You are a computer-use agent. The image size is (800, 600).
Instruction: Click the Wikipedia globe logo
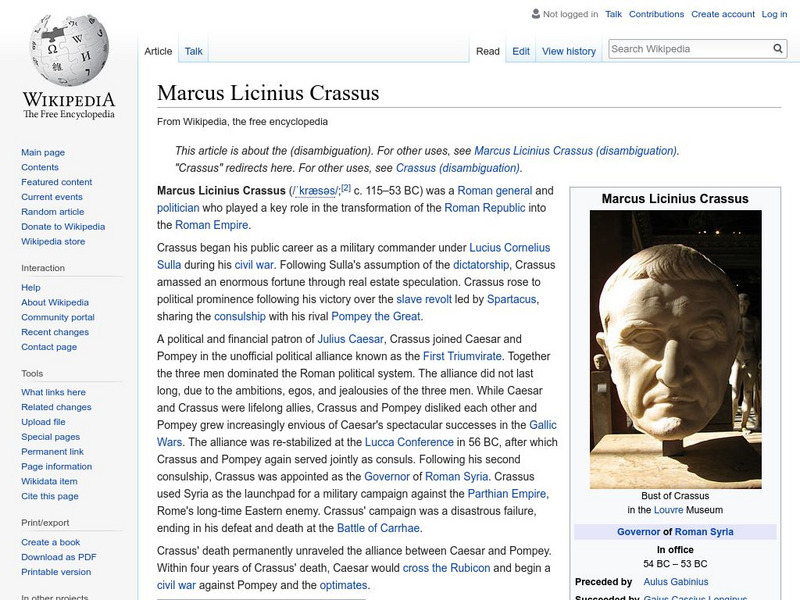pyautogui.click(x=69, y=50)
